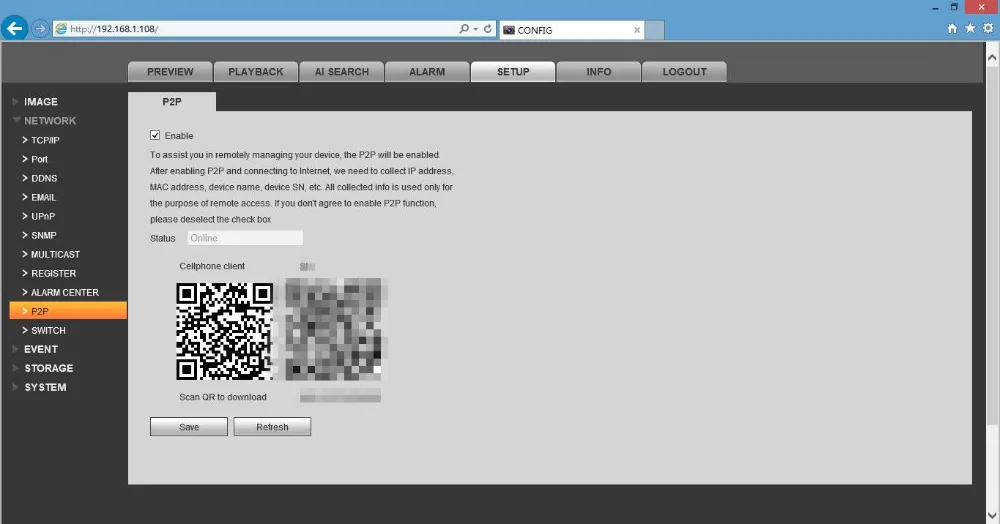1000x524 pixels.
Task: Click the LOGOUT tab
Action: pyautogui.click(x=684, y=72)
